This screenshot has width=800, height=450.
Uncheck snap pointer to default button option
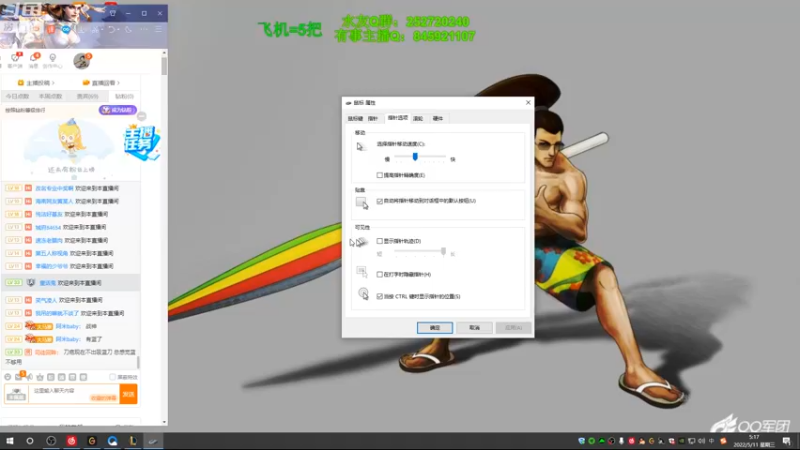pyautogui.click(x=380, y=201)
